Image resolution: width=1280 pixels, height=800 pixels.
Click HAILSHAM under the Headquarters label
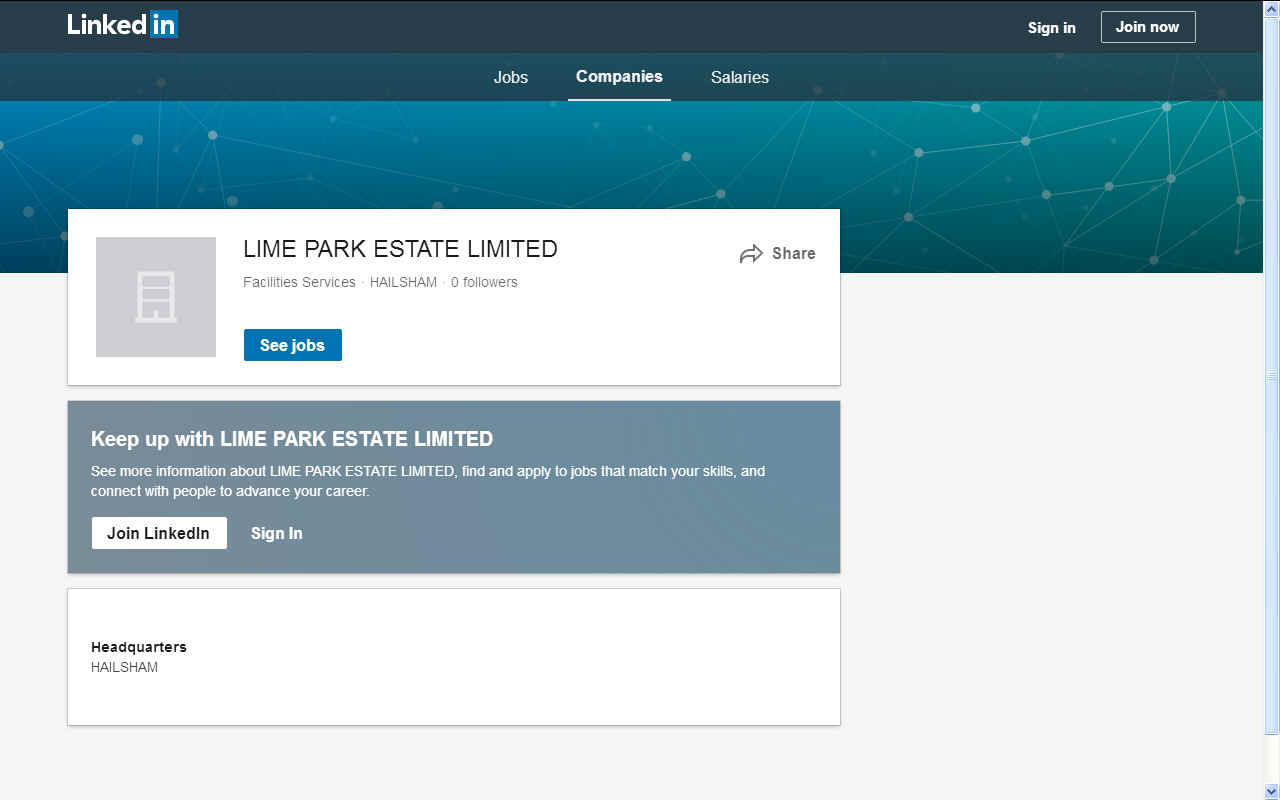click(124, 667)
